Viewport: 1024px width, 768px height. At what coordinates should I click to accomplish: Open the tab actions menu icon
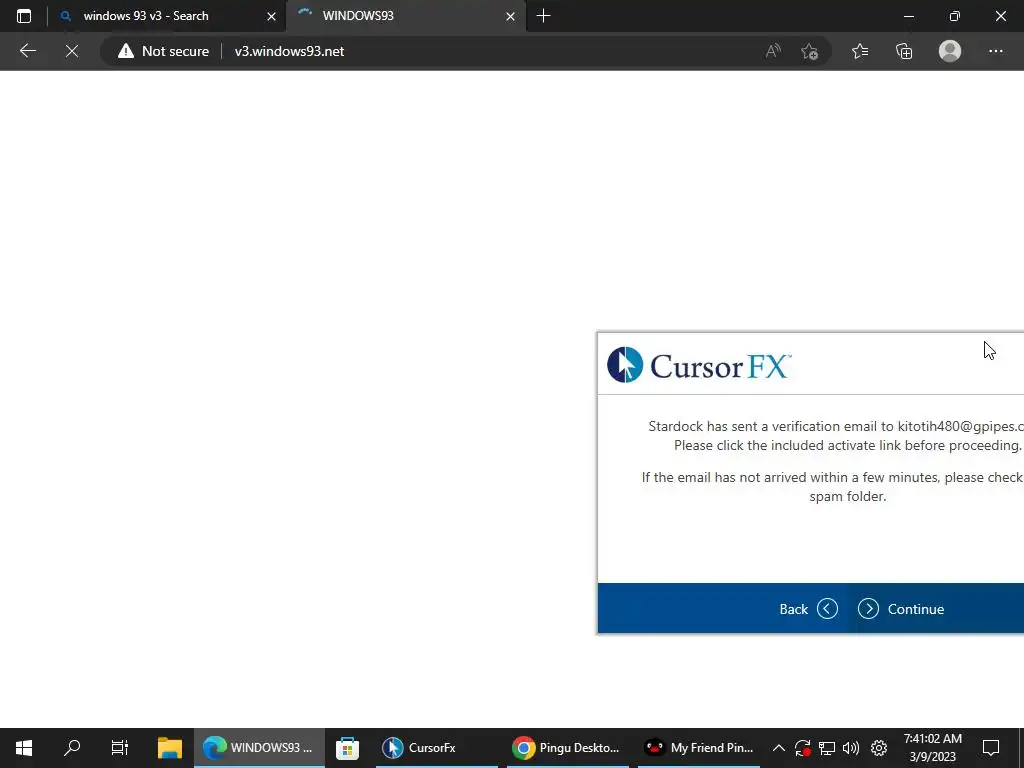(24, 16)
